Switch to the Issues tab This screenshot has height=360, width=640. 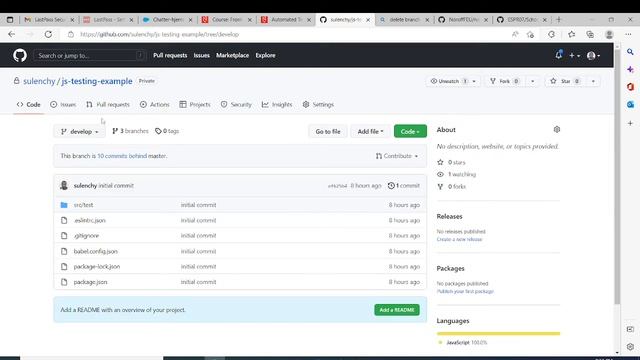(63, 104)
